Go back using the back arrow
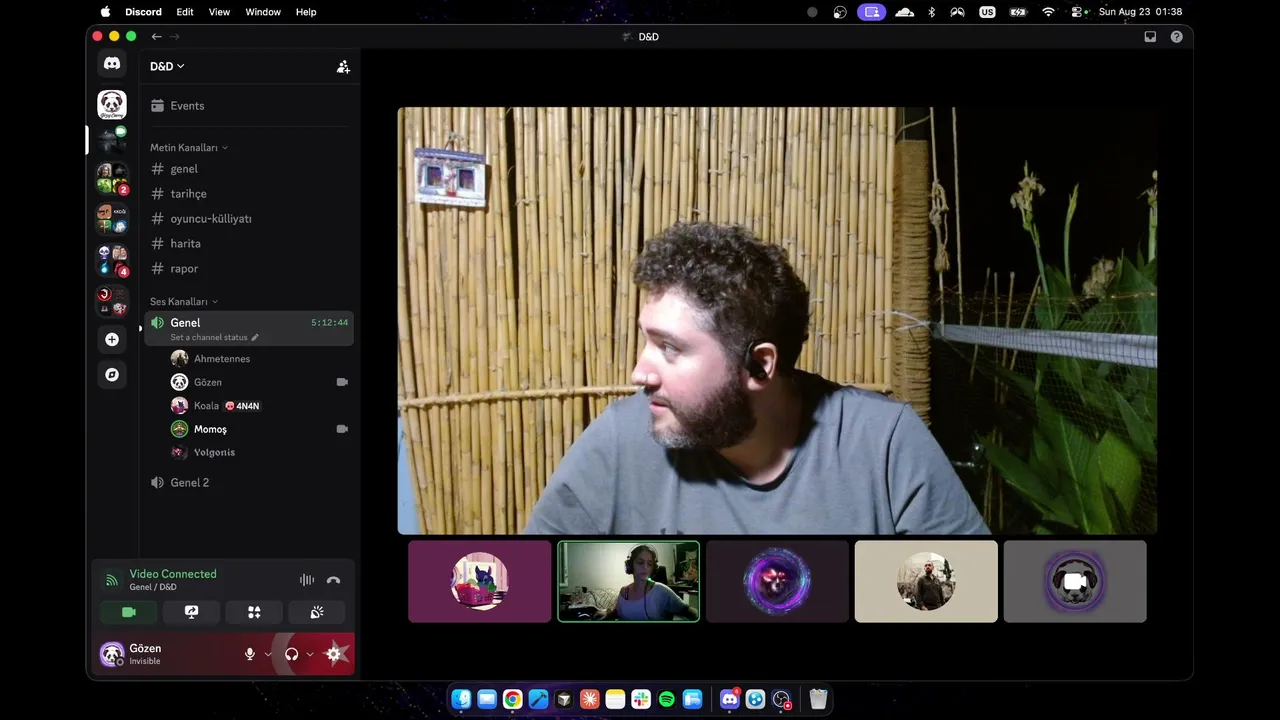The image size is (1280, 720). 156,37
